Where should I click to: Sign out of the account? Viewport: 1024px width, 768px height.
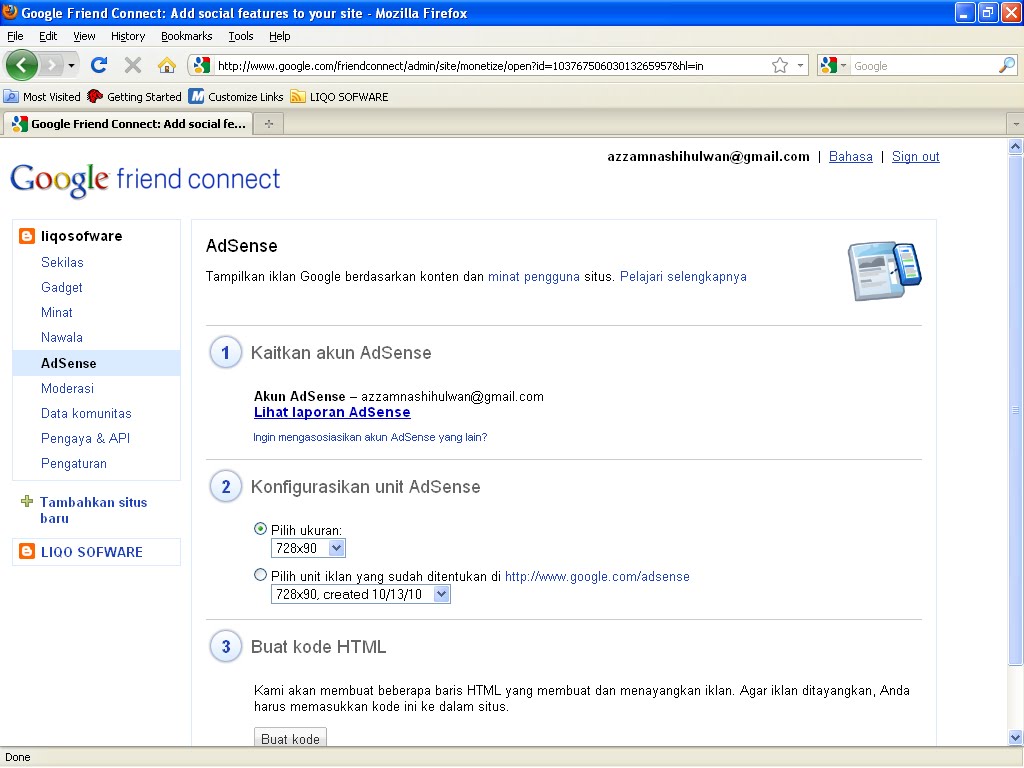(x=916, y=156)
